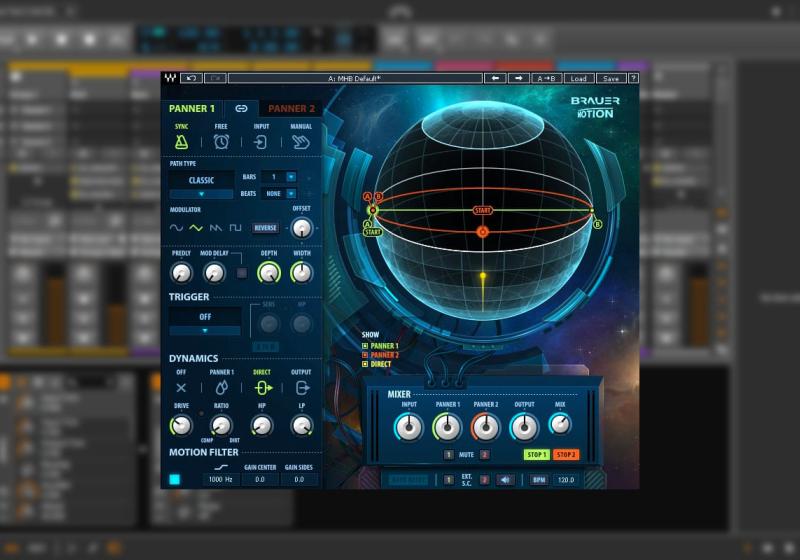
Task: Turn dynamics off with the X icon
Action: [x=181, y=388]
